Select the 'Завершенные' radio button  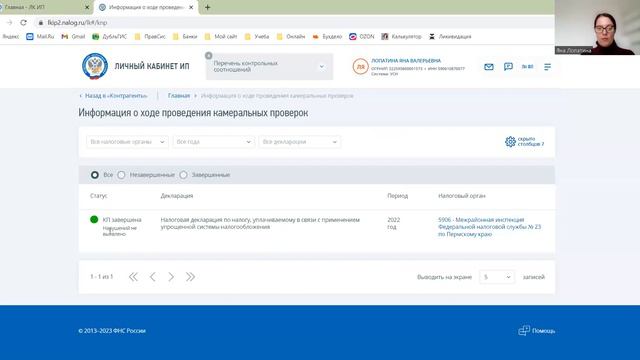coord(183,175)
